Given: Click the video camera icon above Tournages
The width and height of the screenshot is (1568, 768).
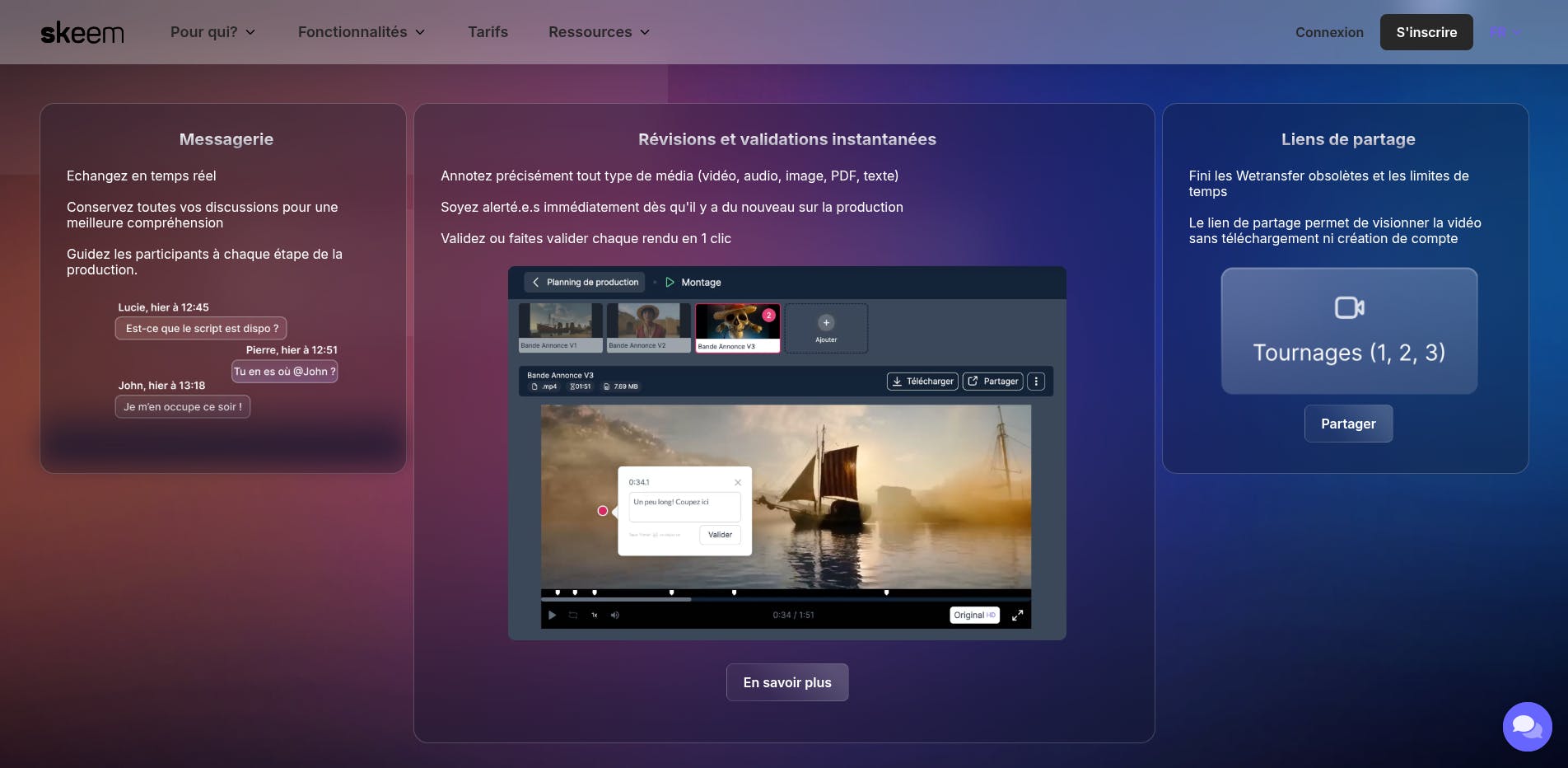Looking at the screenshot, I should 1349,307.
